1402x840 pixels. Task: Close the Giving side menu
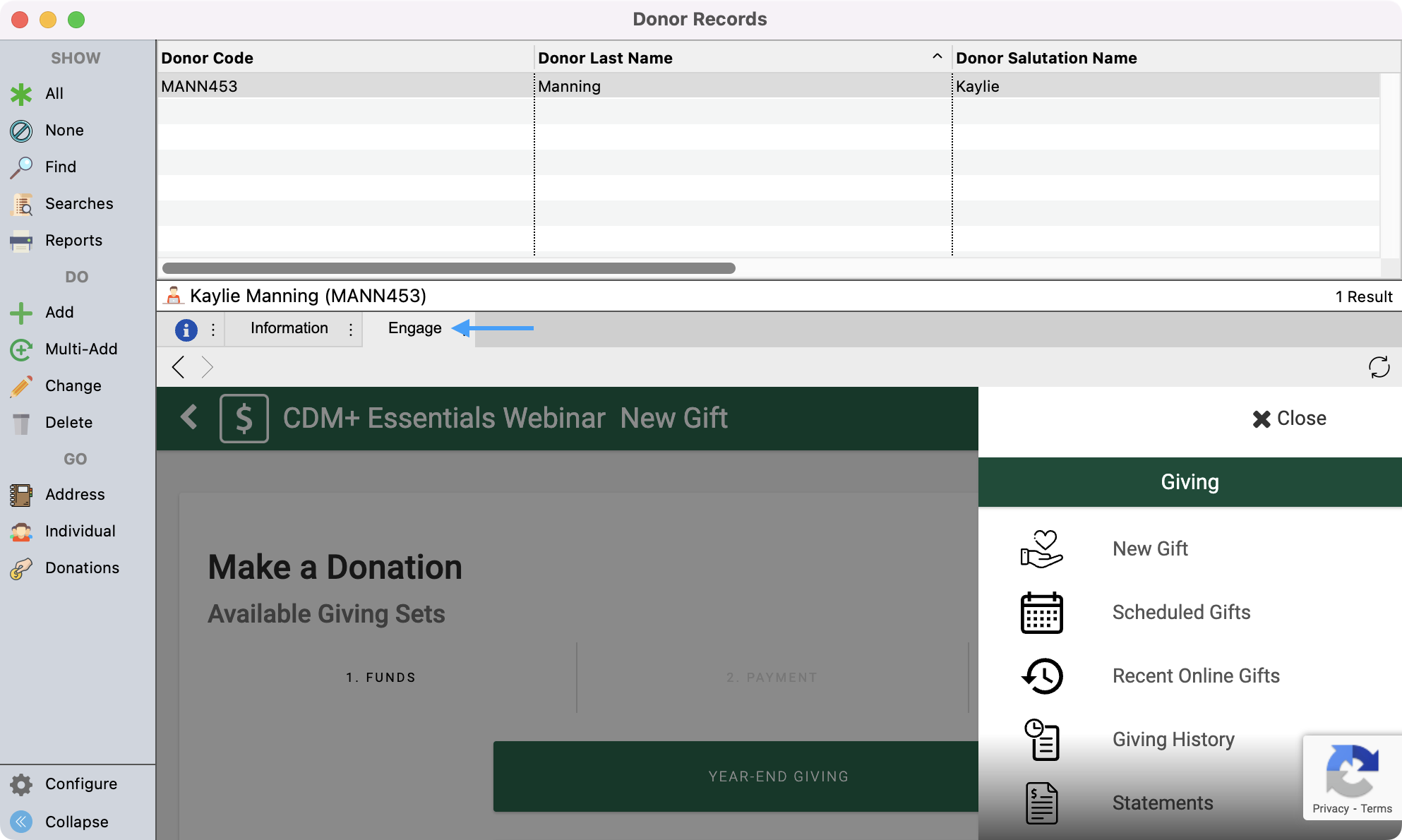click(x=1289, y=419)
